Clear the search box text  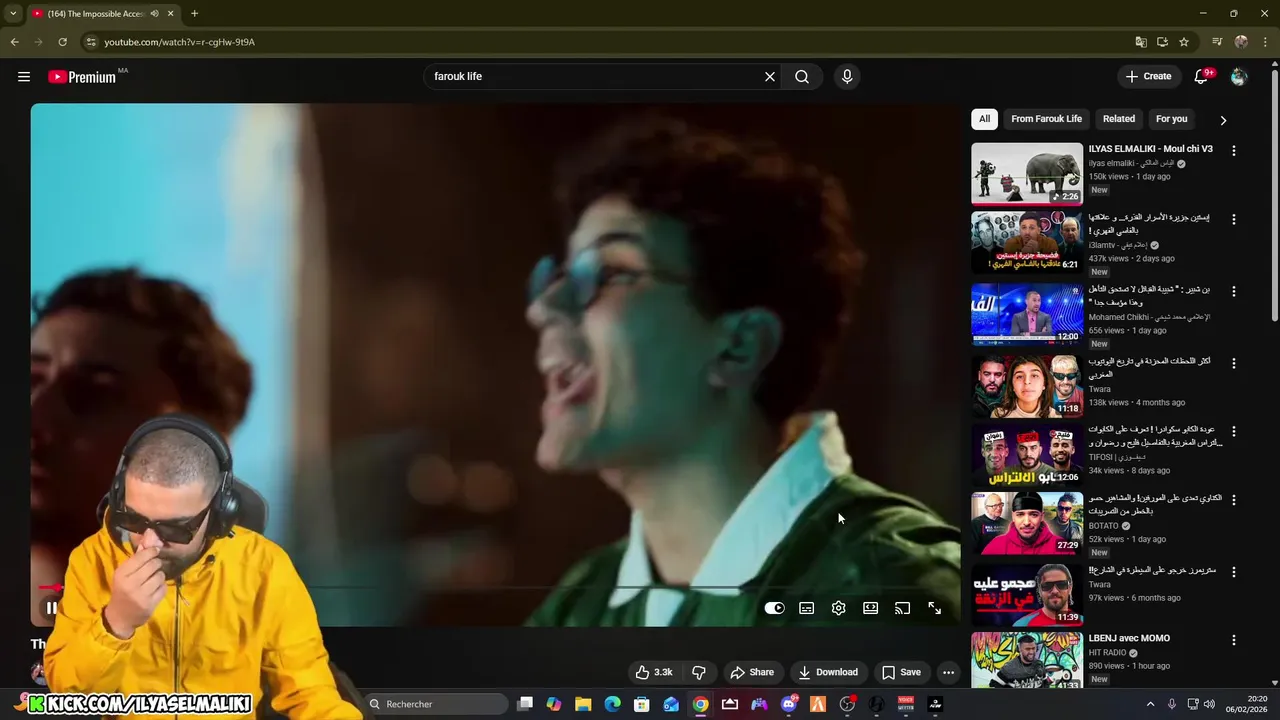coord(770,77)
